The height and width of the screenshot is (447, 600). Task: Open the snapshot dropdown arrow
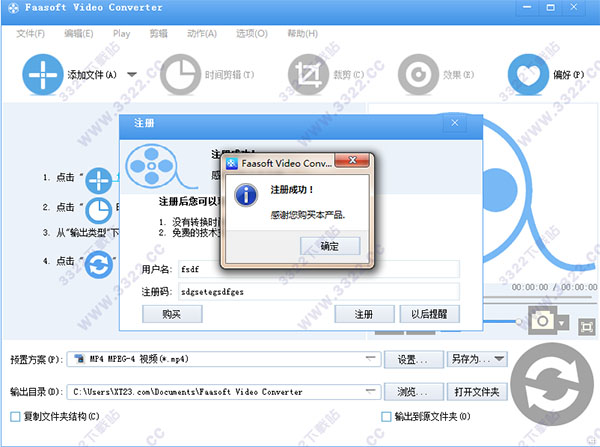pos(562,324)
